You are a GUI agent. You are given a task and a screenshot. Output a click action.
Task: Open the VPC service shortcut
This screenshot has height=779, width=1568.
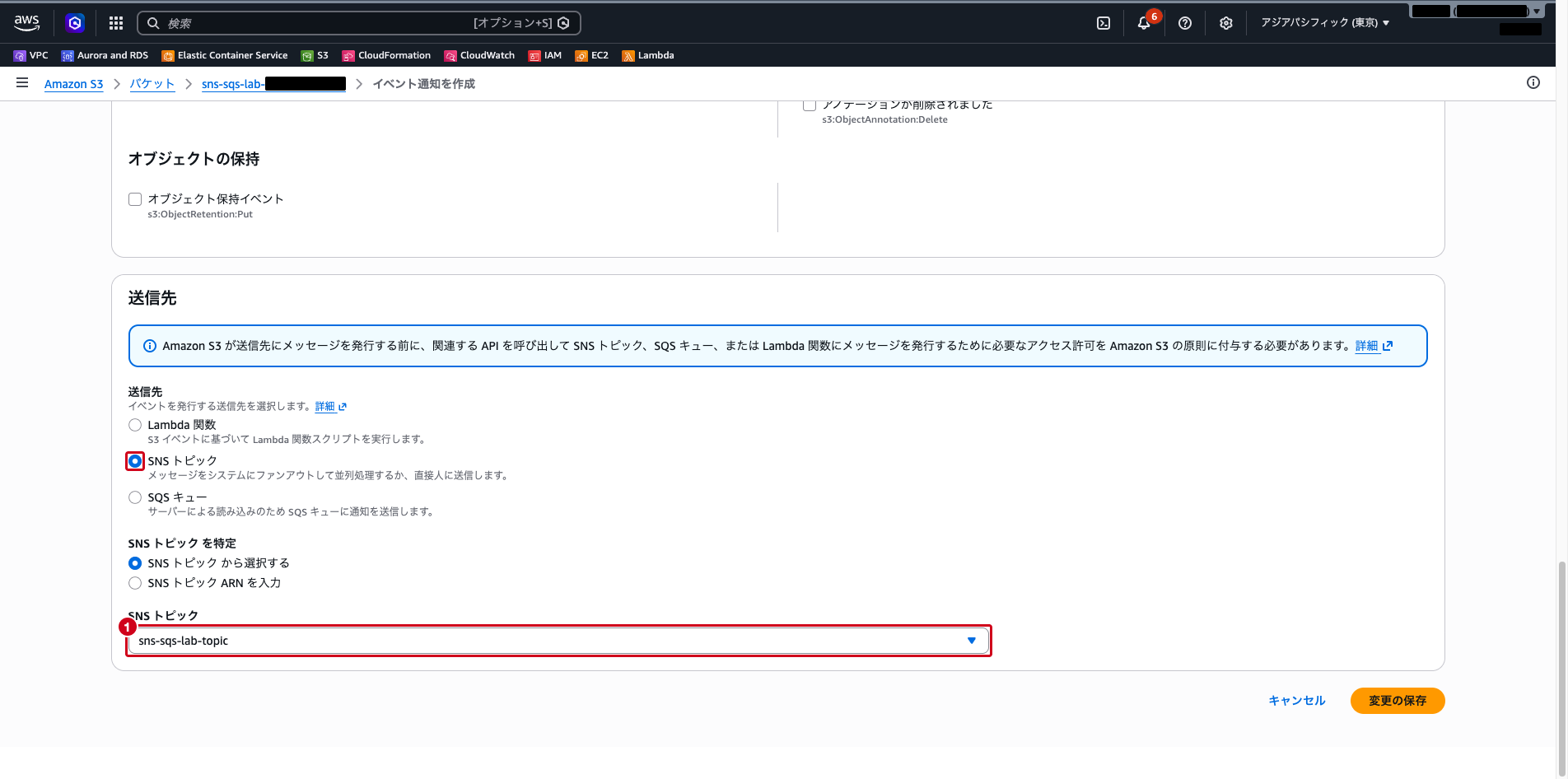click(30, 55)
